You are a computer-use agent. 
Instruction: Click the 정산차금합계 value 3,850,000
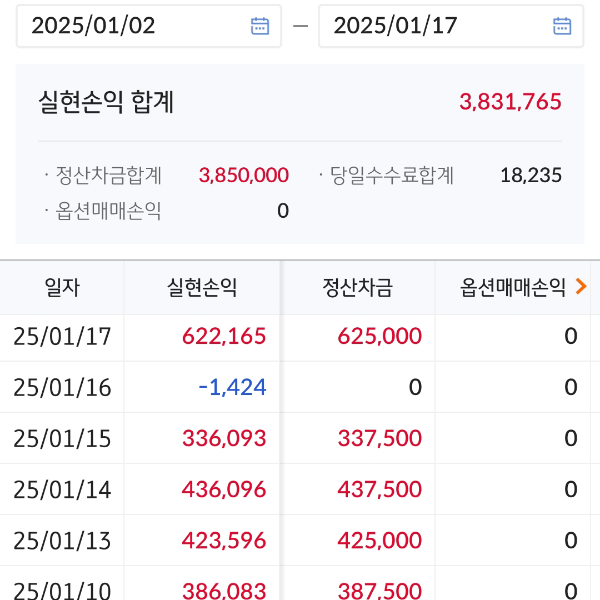244,176
